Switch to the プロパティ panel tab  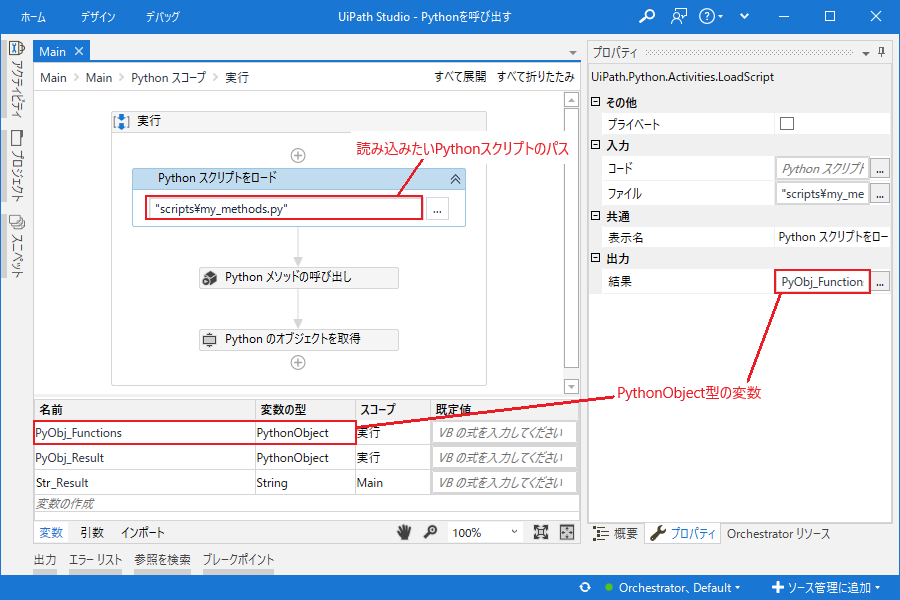coord(683,533)
